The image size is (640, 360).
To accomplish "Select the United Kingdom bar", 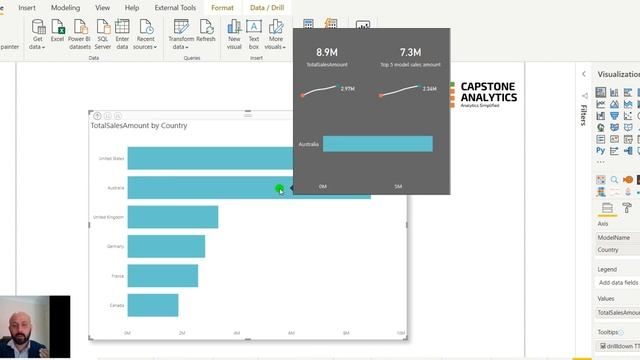I will (173, 217).
